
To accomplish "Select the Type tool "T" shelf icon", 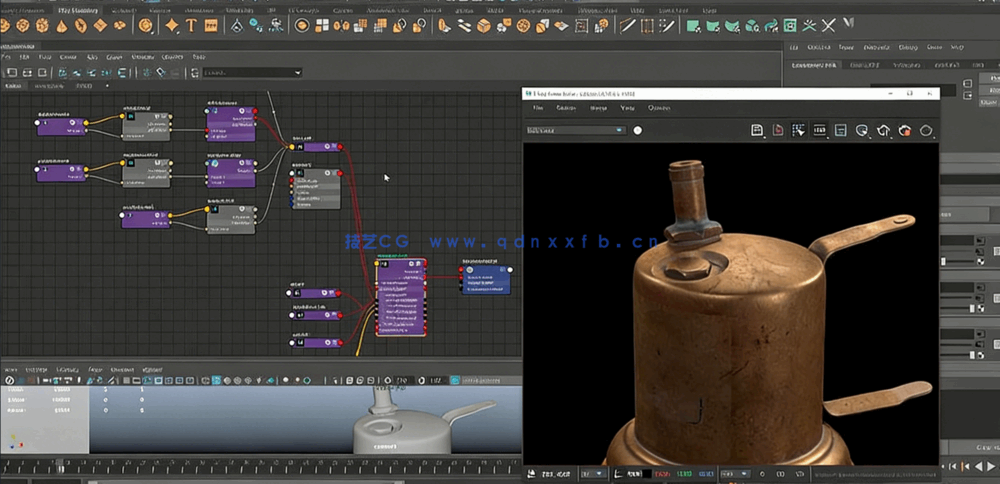I will click(x=191, y=26).
